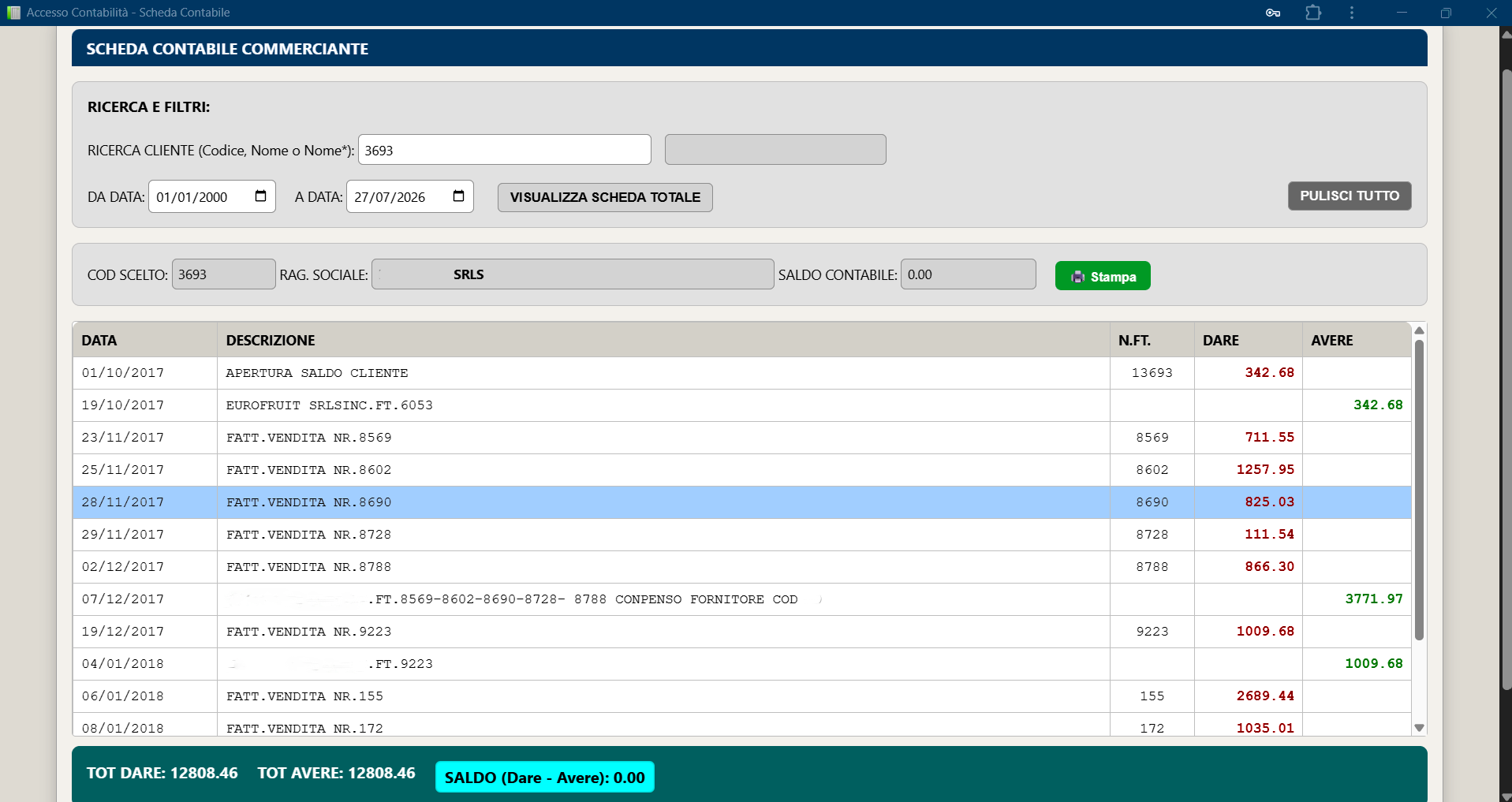This screenshot has height=802, width=1512.
Task: Click VISUALIZZA SCHEDA TOTALE button
Action: [x=605, y=197]
